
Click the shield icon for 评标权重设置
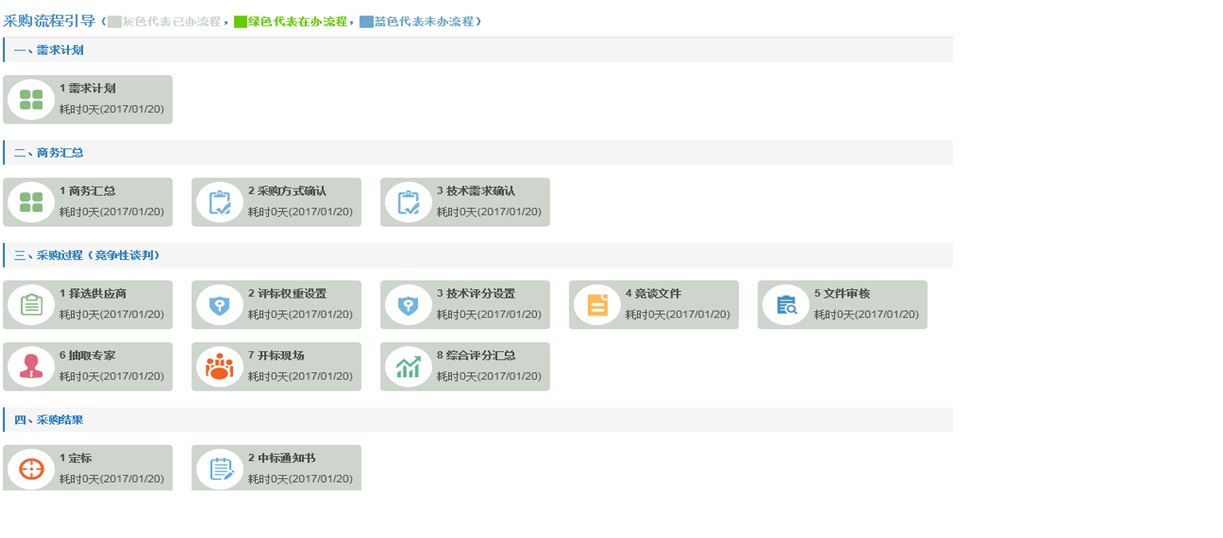click(220, 305)
